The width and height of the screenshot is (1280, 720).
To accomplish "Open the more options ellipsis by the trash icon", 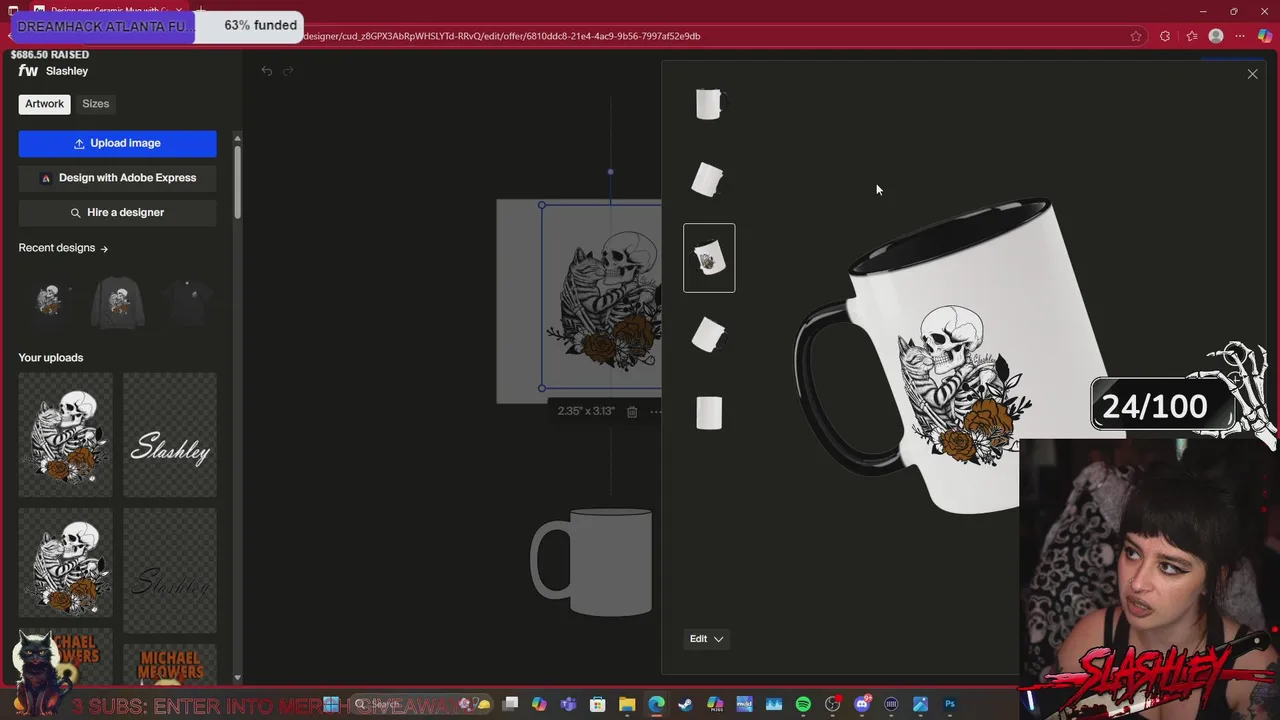I will (655, 411).
